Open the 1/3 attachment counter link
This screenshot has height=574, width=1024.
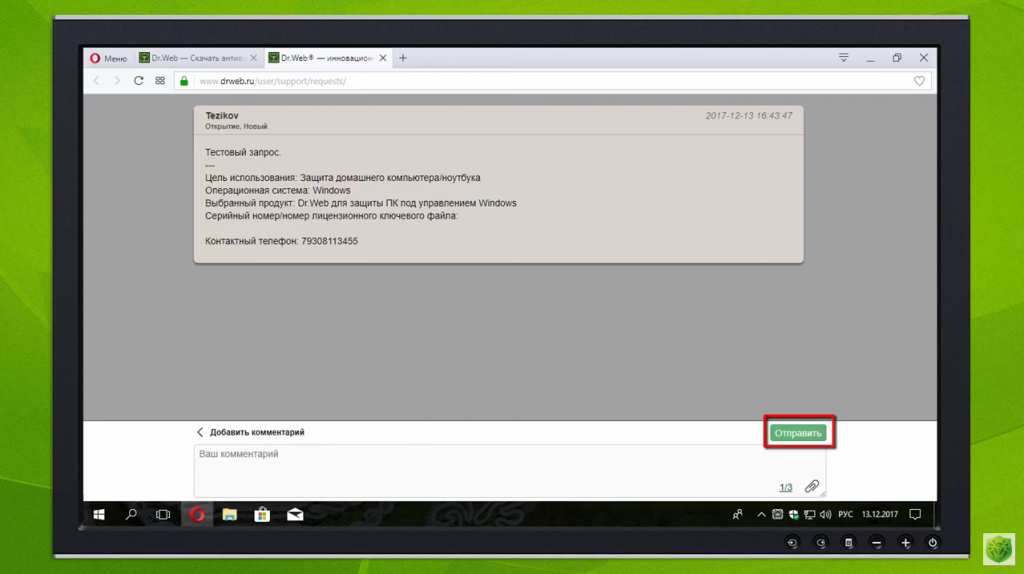click(x=786, y=488)
